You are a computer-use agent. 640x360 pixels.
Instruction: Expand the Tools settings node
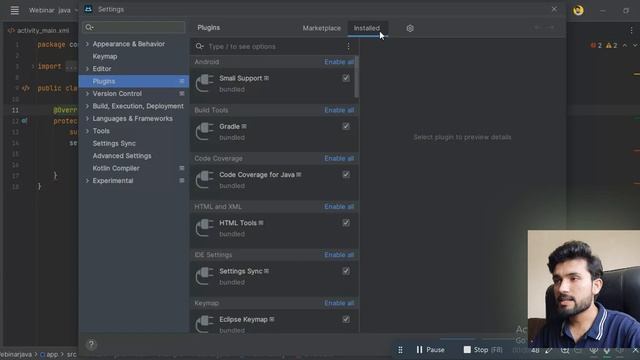coord(87,131)
